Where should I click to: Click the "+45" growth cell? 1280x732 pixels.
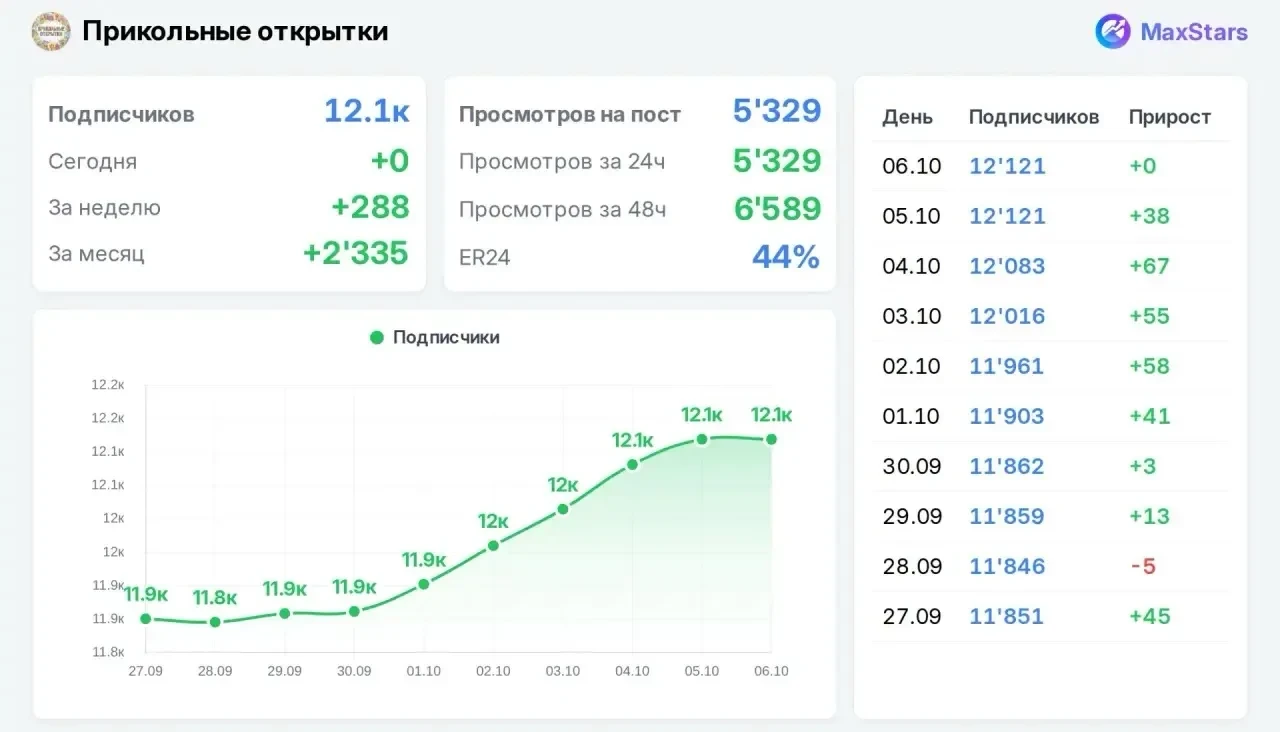1149,616
